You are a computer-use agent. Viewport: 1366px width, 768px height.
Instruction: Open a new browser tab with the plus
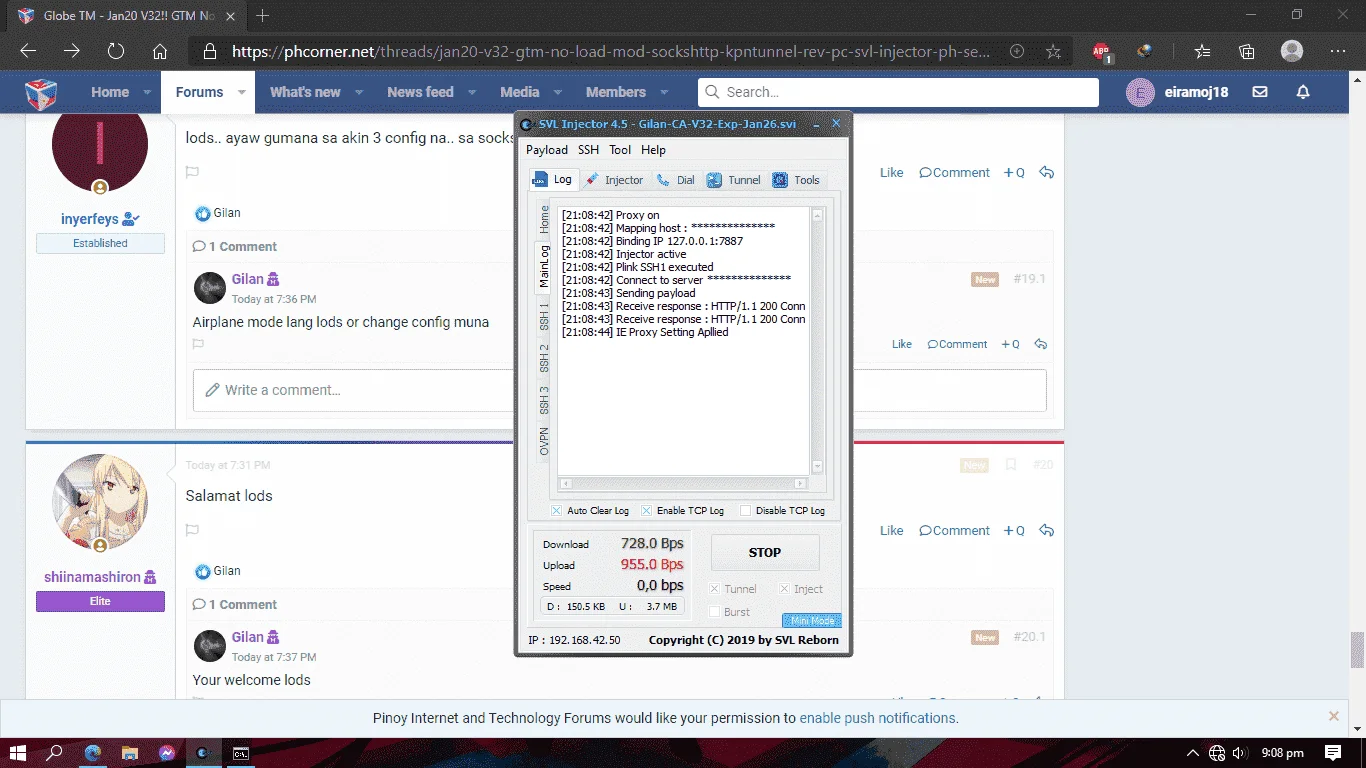263,15
